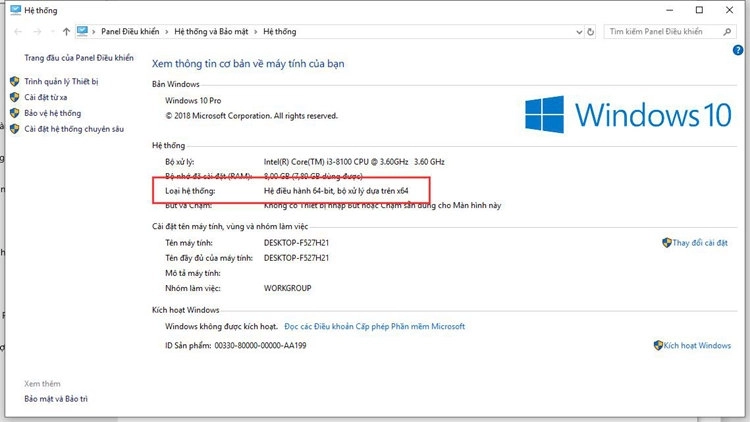Expand the chevron after Panel Điều khiển breadcrumb
Viewport: 750px width, 422px height.
click(167, 31)
